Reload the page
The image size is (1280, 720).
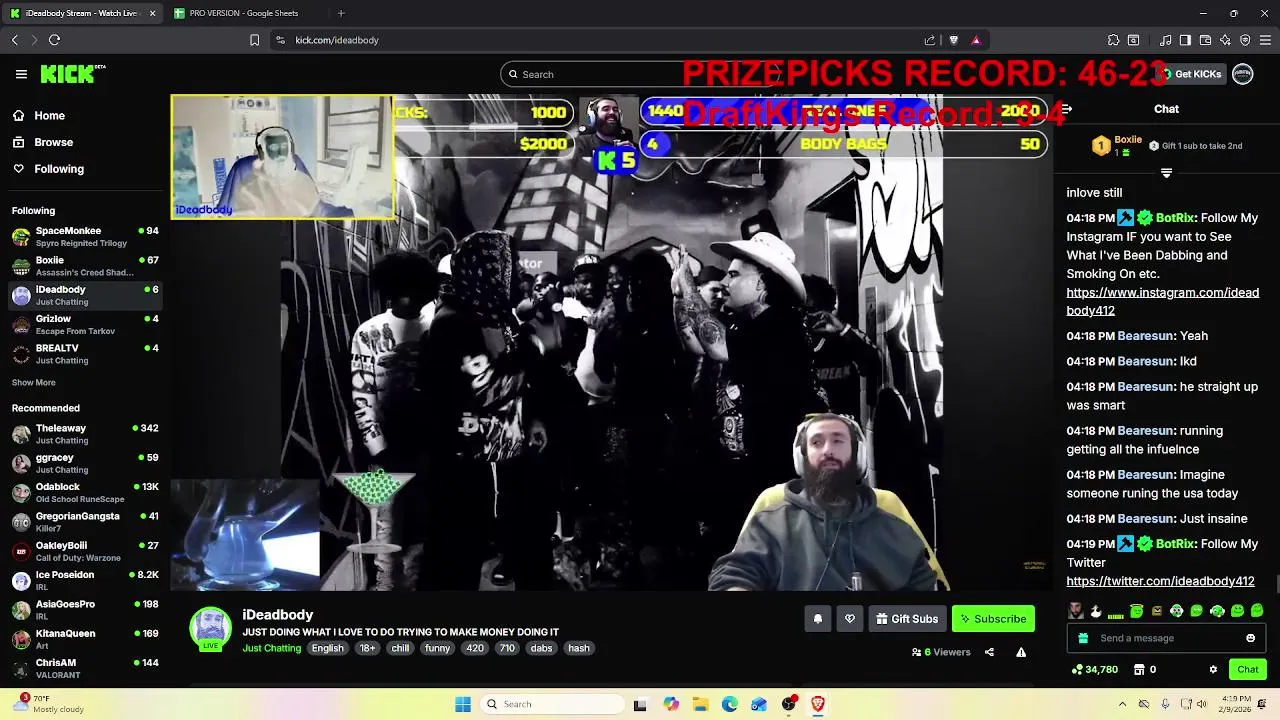[54, 40]
